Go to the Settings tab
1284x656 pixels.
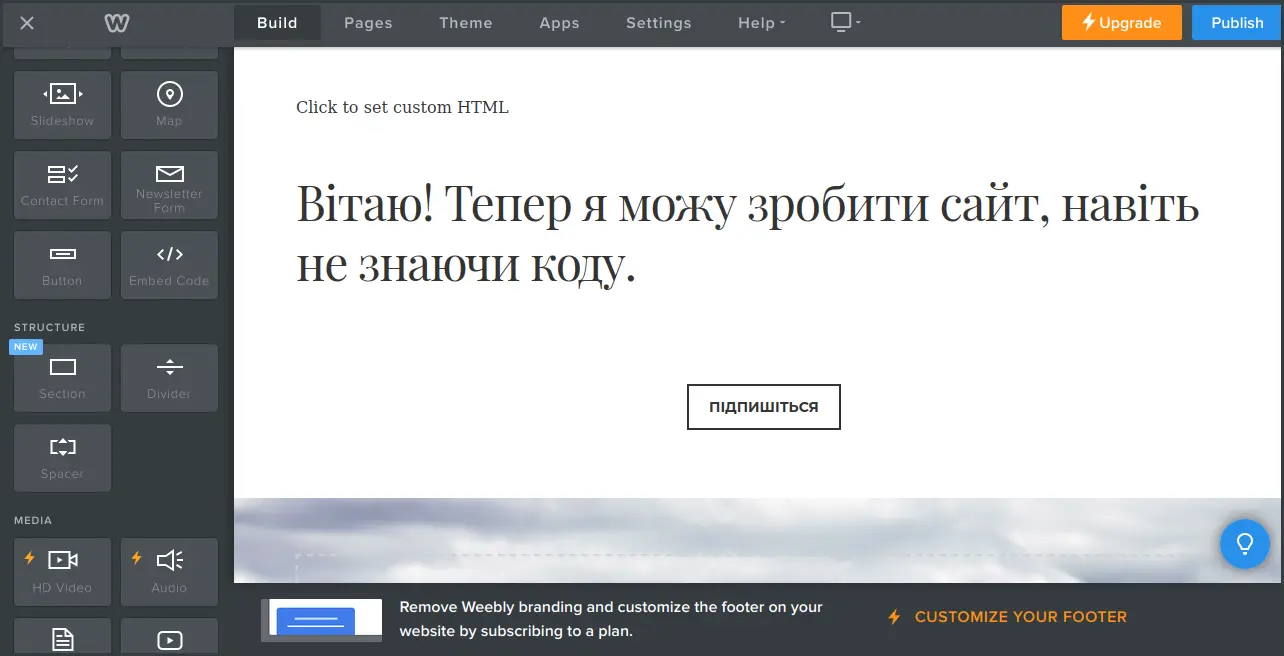pos(659,23)
